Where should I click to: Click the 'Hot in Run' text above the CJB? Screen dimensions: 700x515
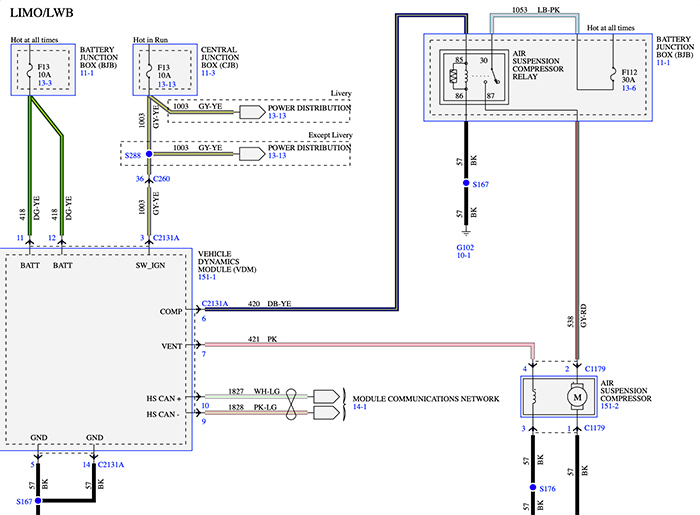(x=150, y=40)
